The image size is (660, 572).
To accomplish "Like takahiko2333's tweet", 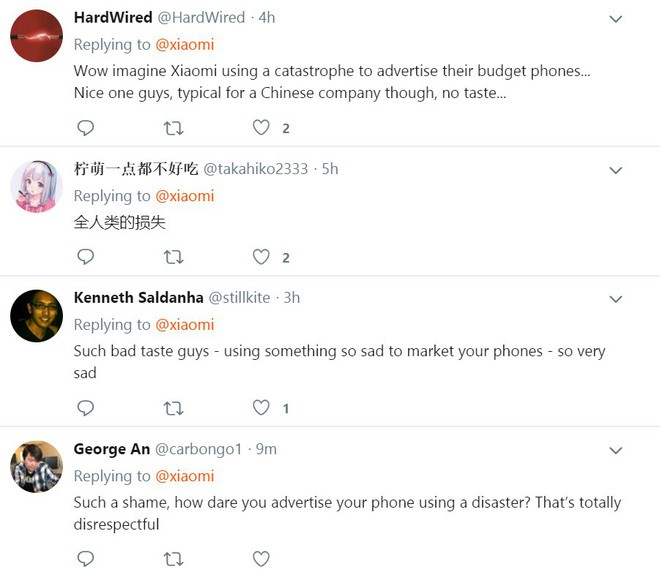I will tap(261, 257).
